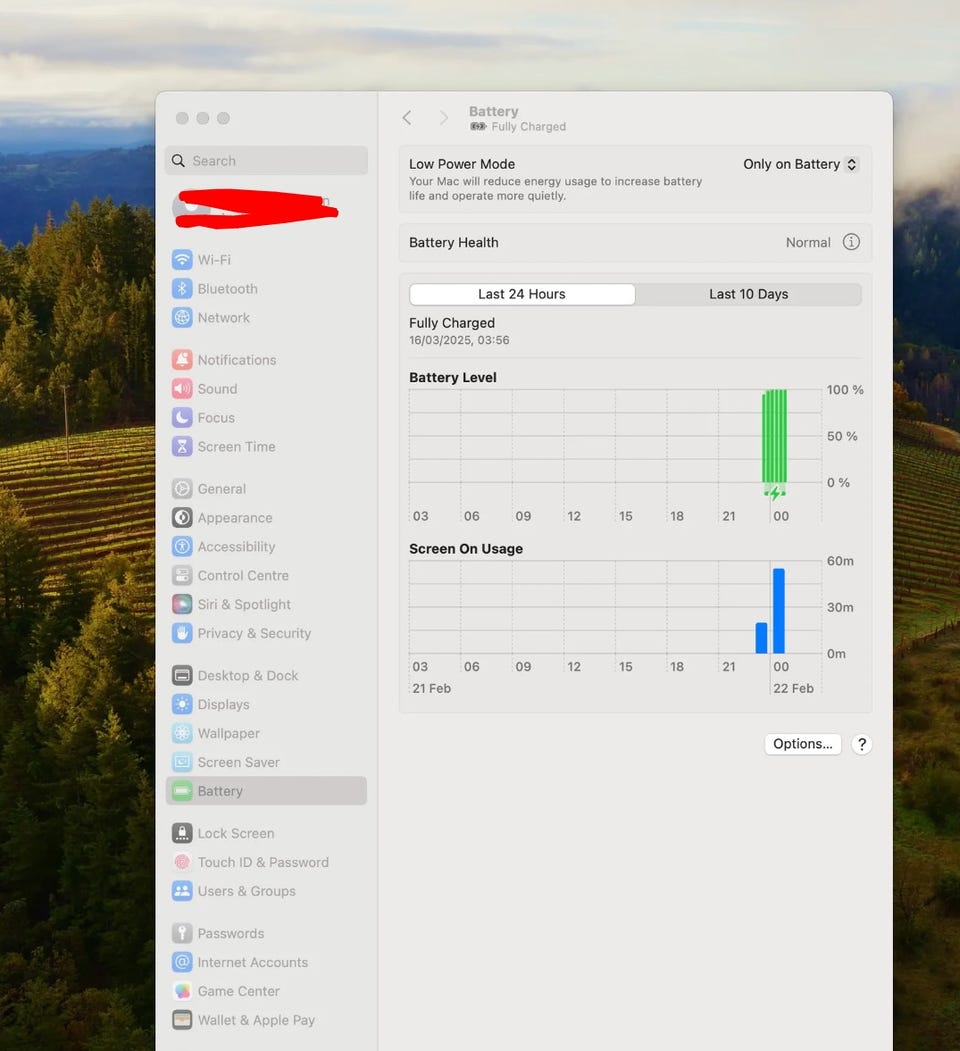Screen dimensions: 960x1051
Task: Select the Network globe icon
Action: click(x=182, y=317)
